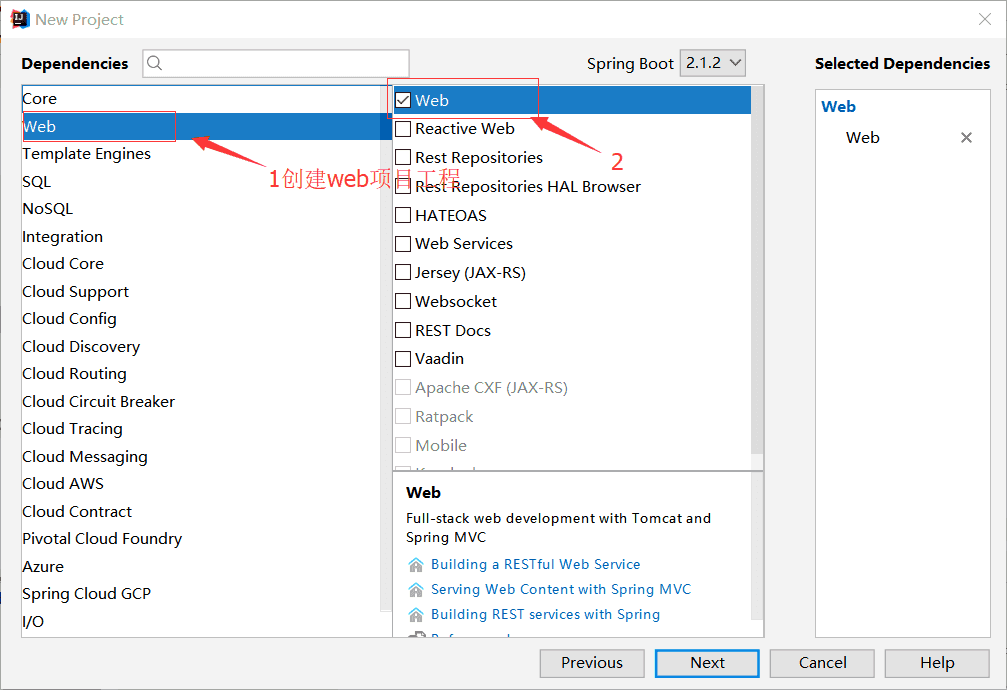Select the NoSQL category
This screenshot has height=690, width=1007.
pyautogui.click(x=201, y=209)
